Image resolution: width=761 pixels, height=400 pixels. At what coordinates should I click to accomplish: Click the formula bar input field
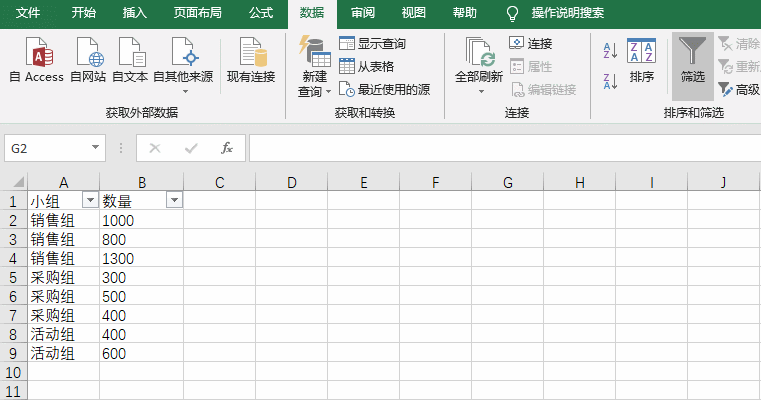click(x=500, y=148)
